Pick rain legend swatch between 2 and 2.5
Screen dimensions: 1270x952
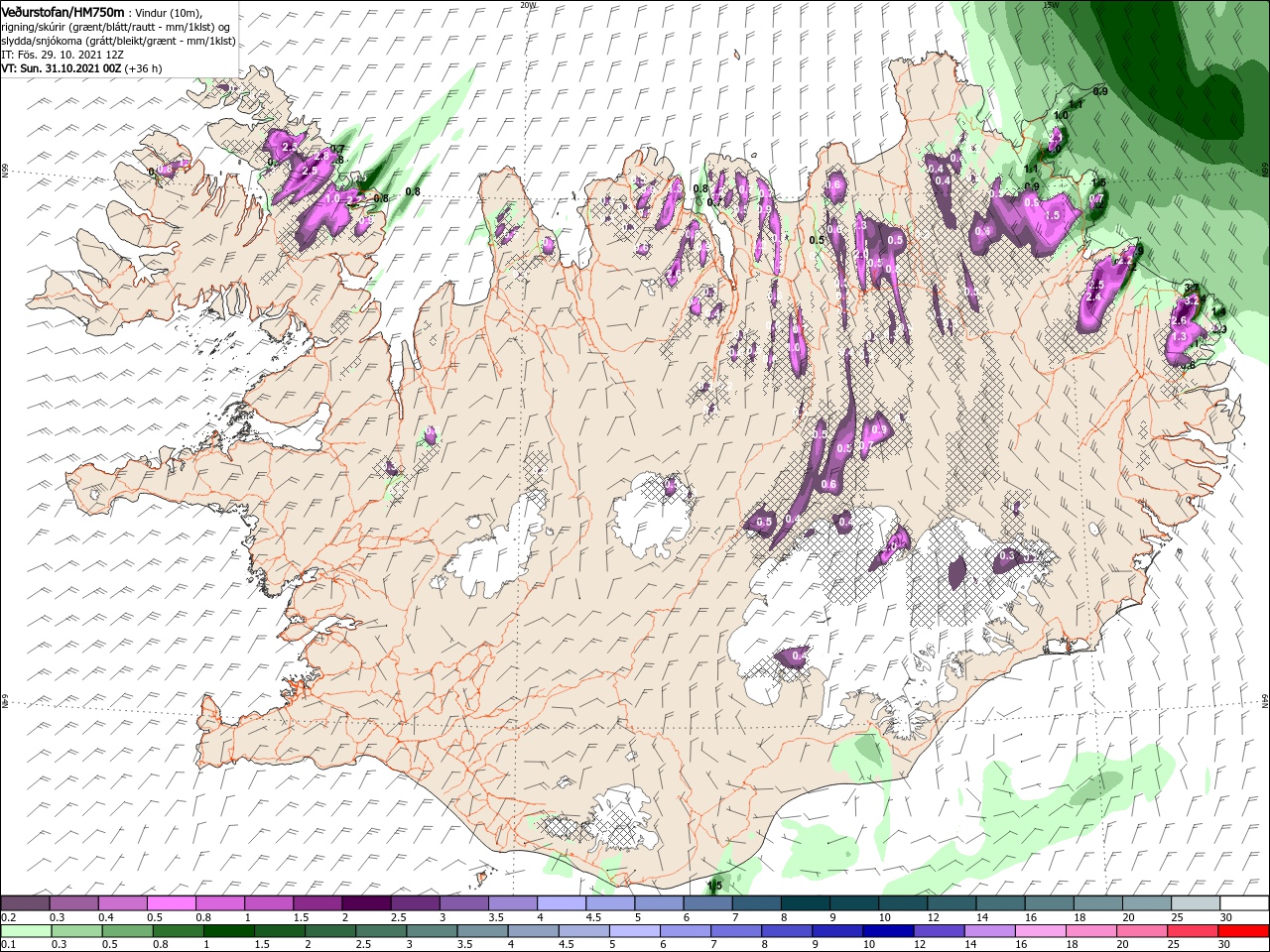tap(329, 931)
